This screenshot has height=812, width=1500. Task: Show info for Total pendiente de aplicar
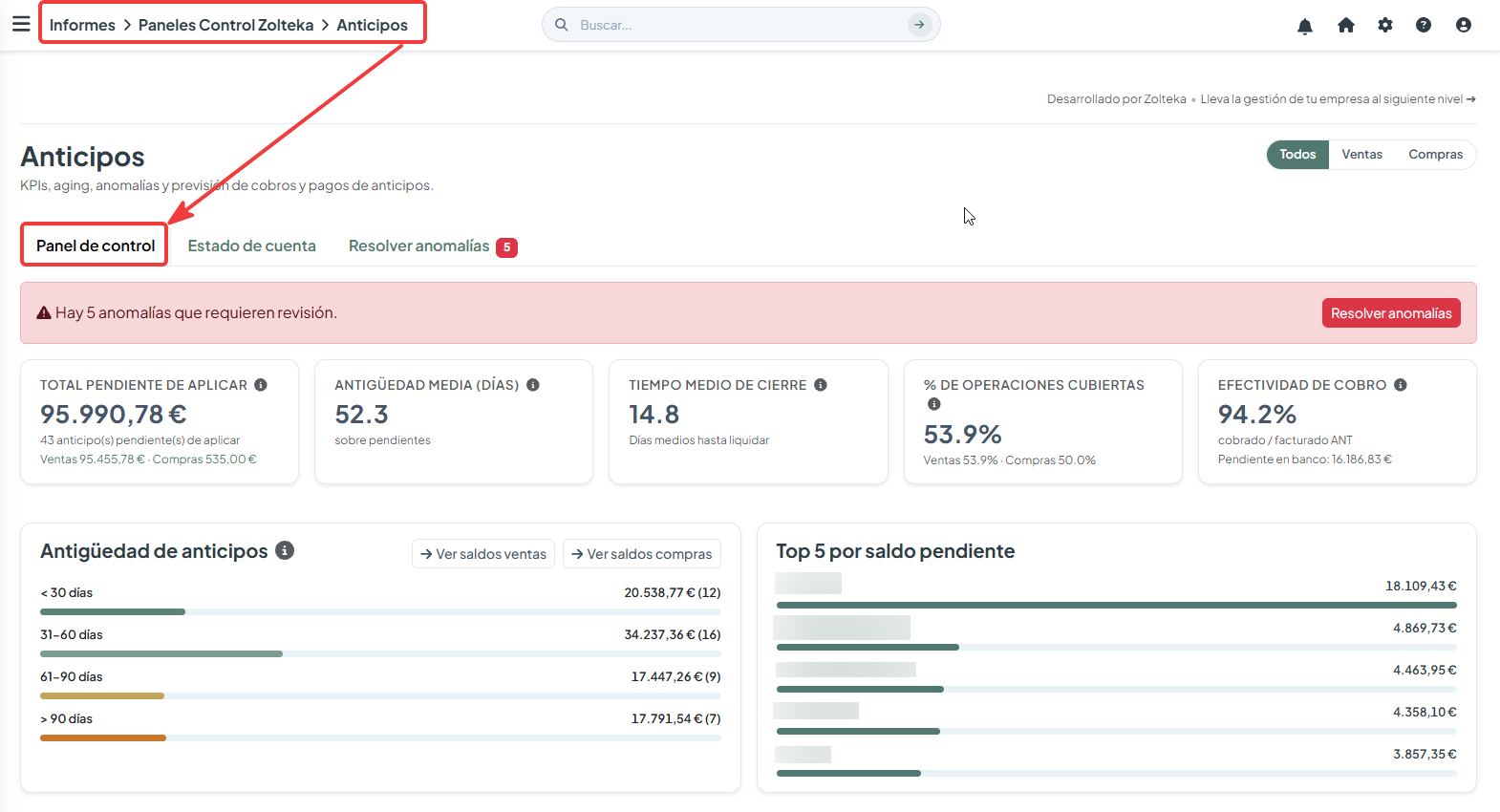click(x=261, y=385)
